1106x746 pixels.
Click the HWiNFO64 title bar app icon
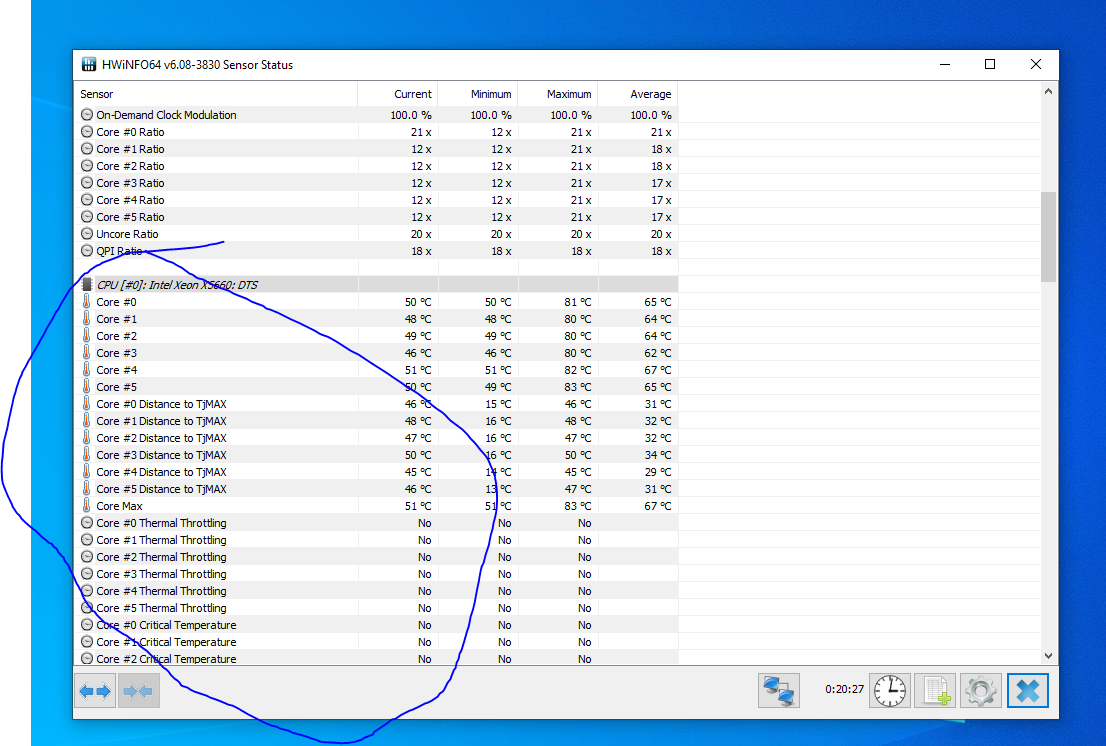tap(89, 65)
